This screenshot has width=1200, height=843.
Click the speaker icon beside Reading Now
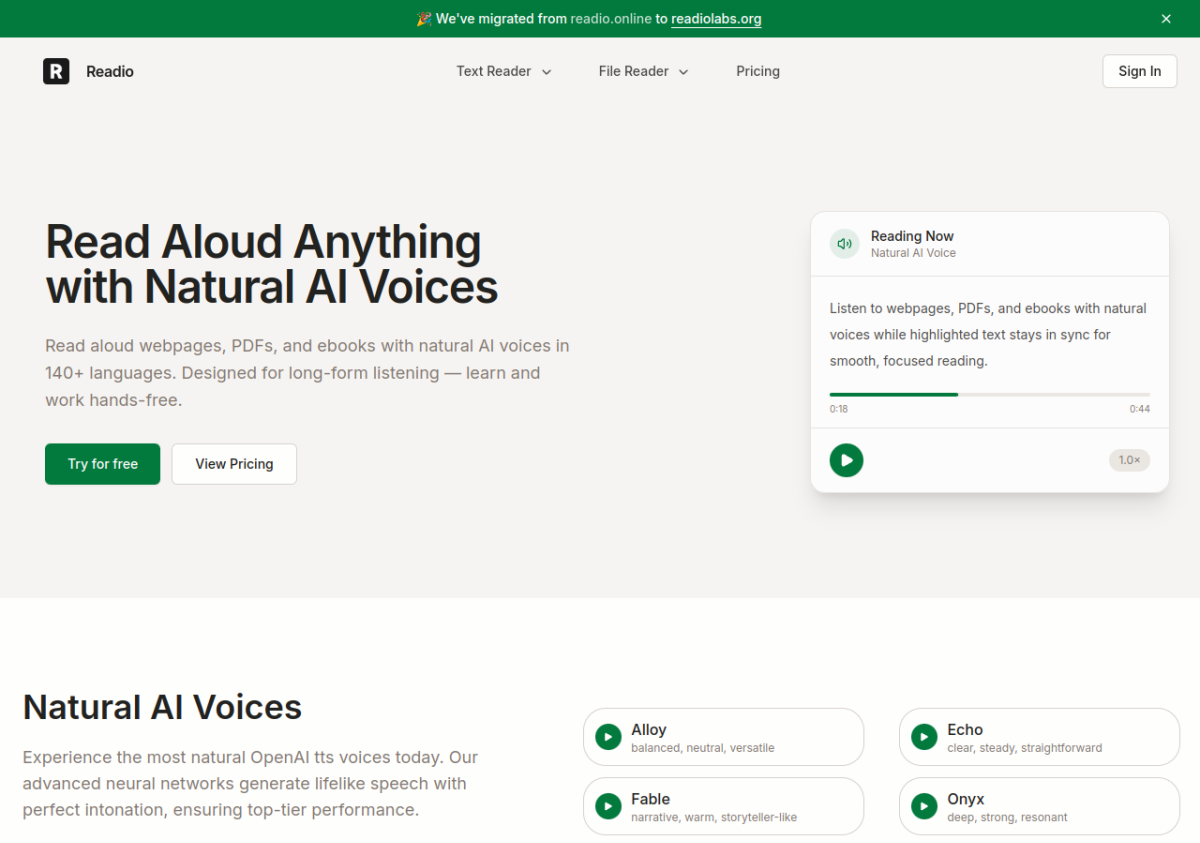tap(845, 244)
